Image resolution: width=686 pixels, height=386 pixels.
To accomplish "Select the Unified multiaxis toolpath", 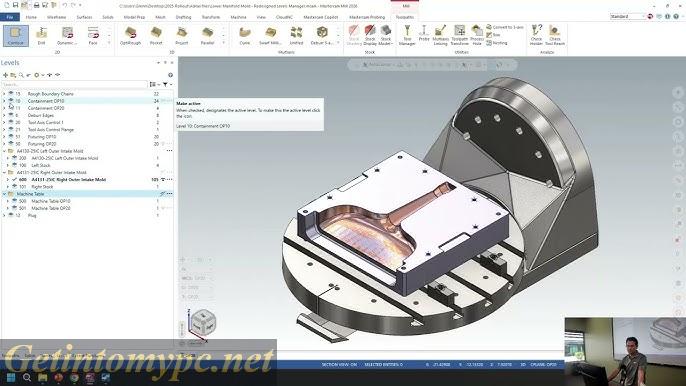I will click(x=296, y=36).
